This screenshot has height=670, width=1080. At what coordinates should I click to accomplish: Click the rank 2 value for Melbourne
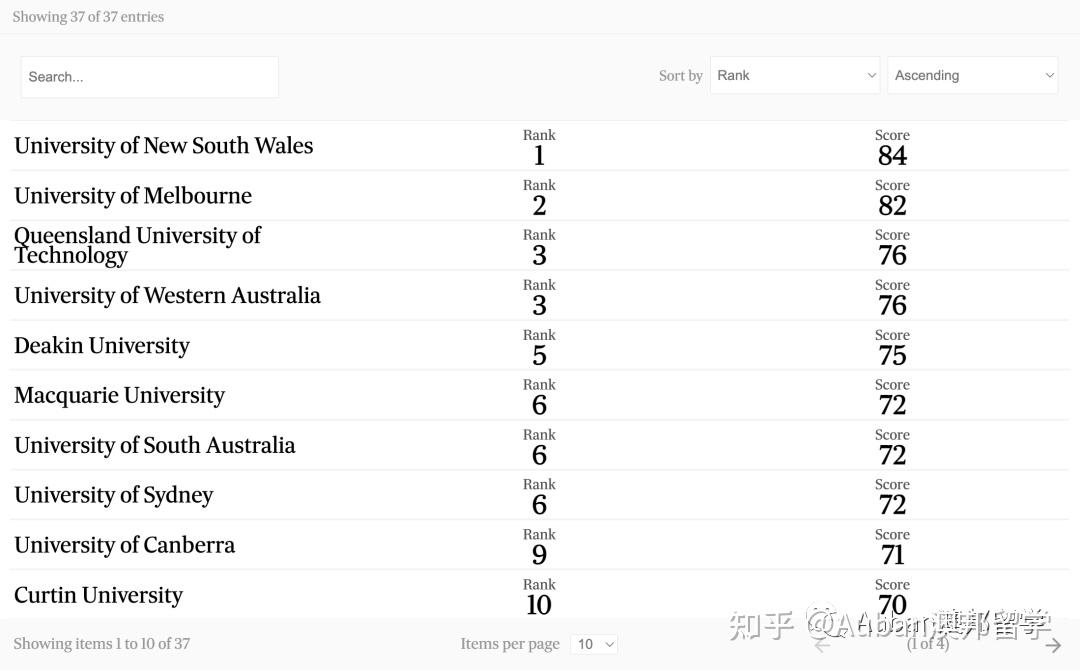tap(539, 205)
